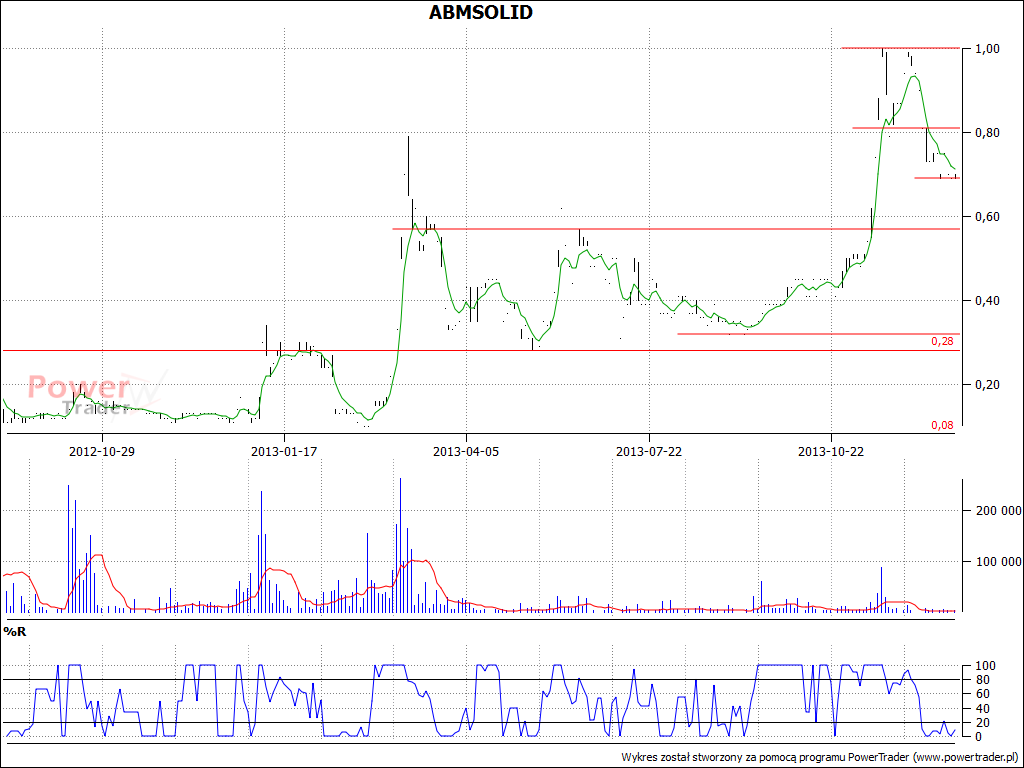This screenshot has height=768, width=1024.
Task: Click the PowerTrader footer credit text
Action: pyautogui.click(x=821, y=758)
